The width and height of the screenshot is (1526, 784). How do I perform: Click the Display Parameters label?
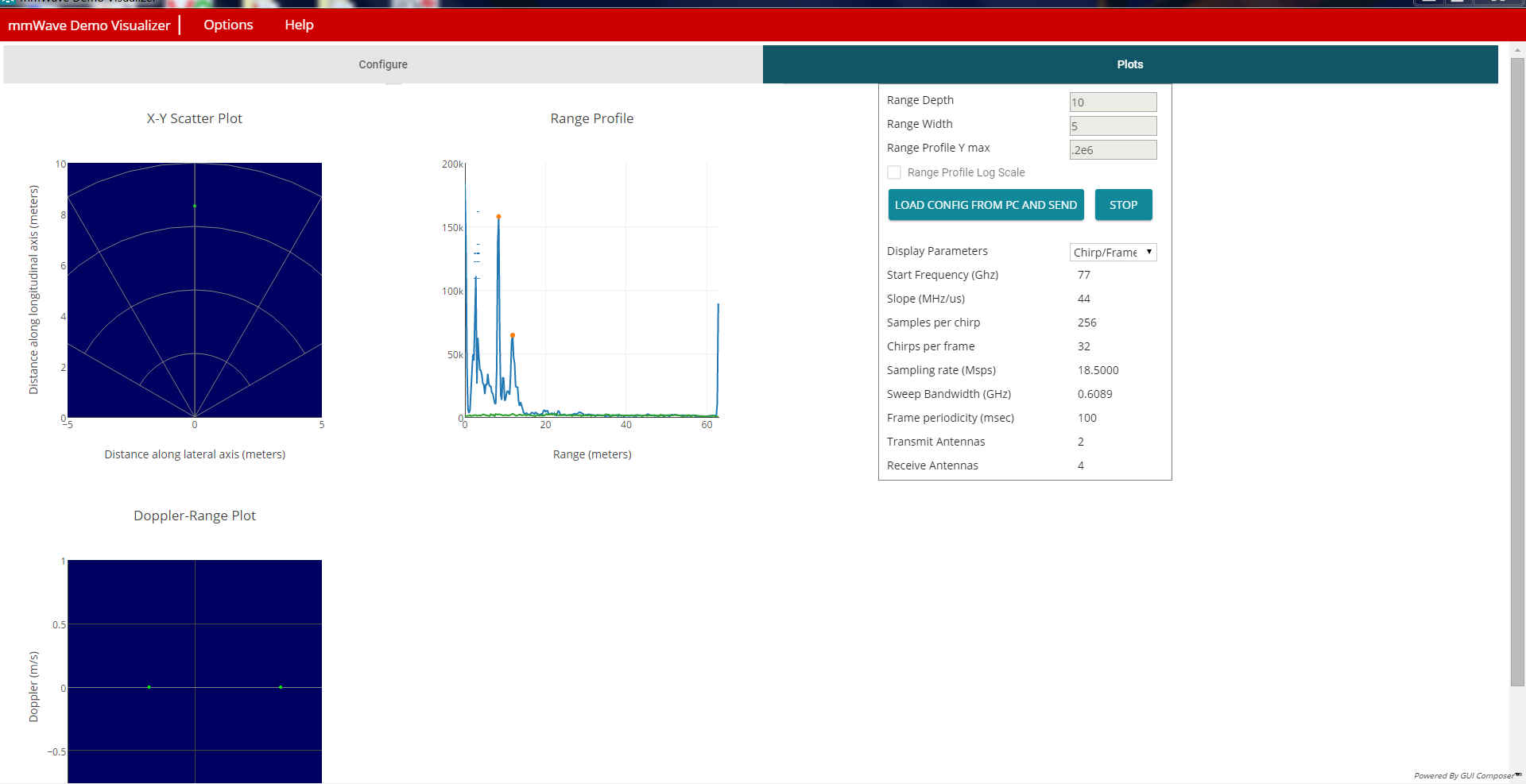[x=937, y=251]
